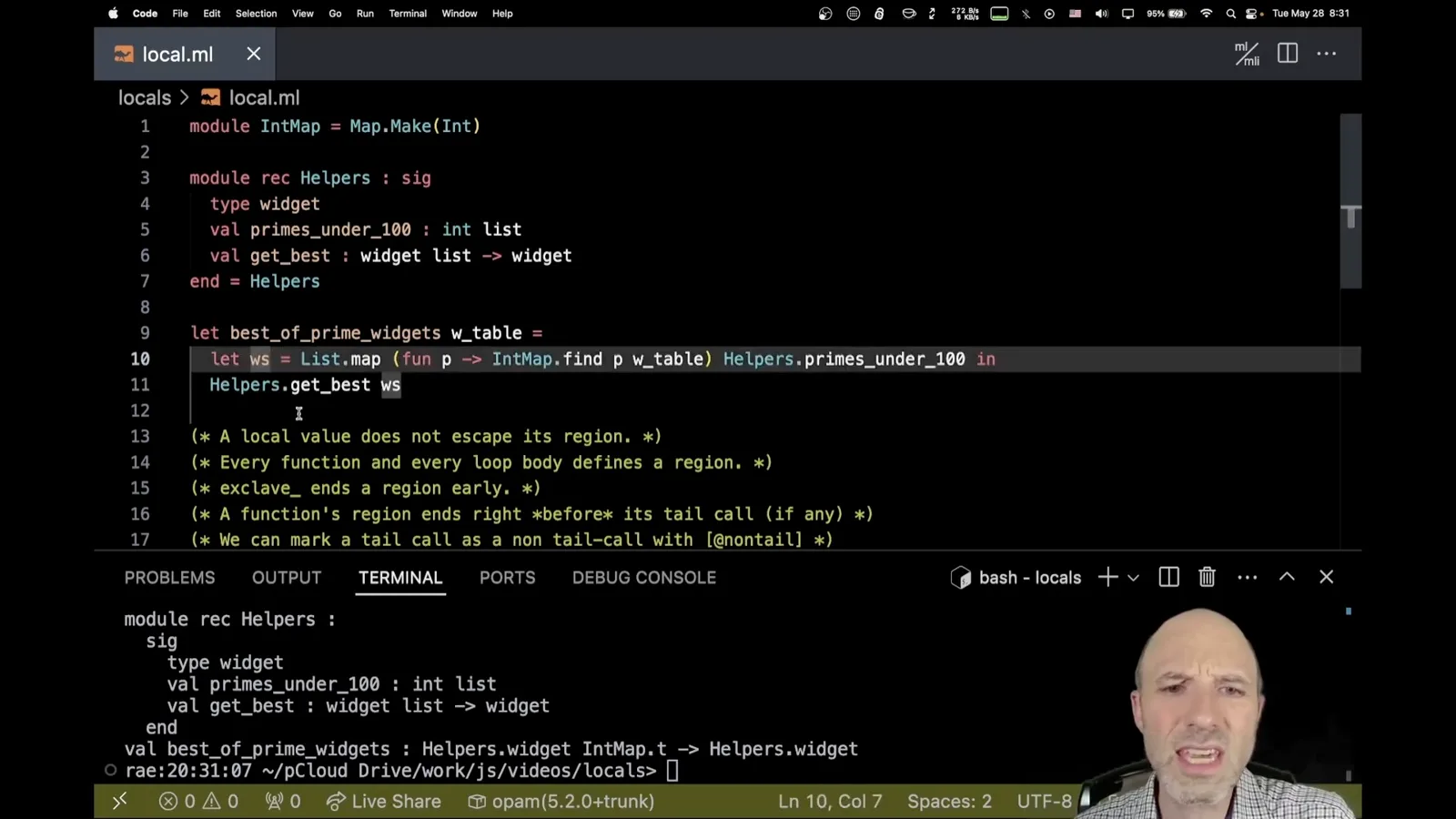Split the terminal panel
Image resolution: width=1456 pixels, height=819 pixels.
click(x=1168, y=577)
